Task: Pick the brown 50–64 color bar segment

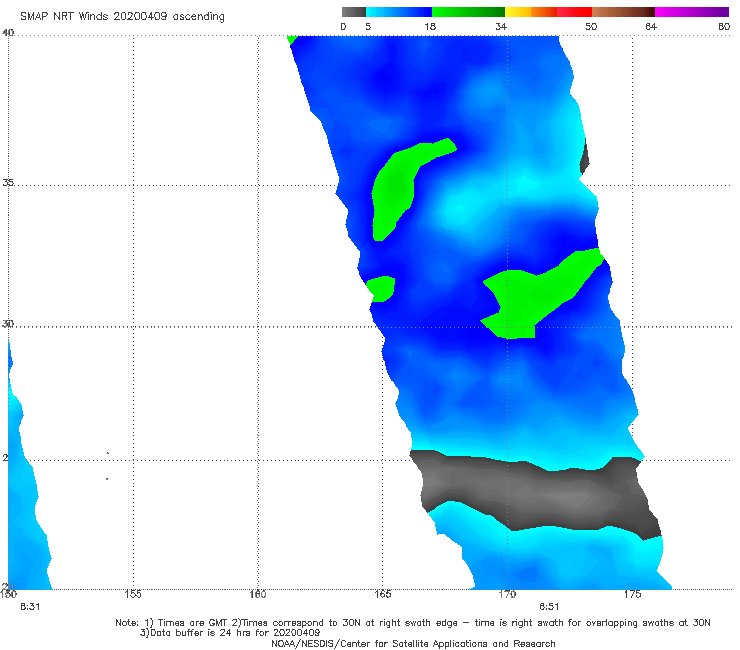Action: (x=623, y=12)
